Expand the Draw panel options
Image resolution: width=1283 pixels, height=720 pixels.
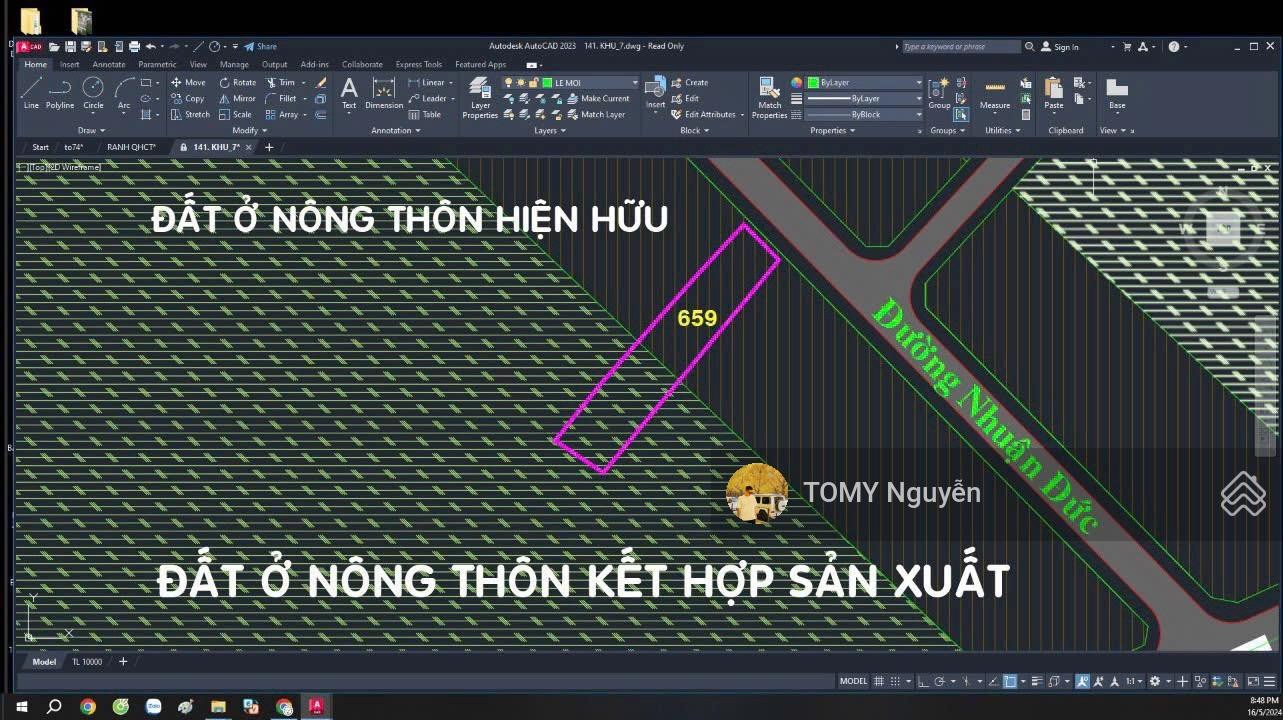click(x=92, y=130)
